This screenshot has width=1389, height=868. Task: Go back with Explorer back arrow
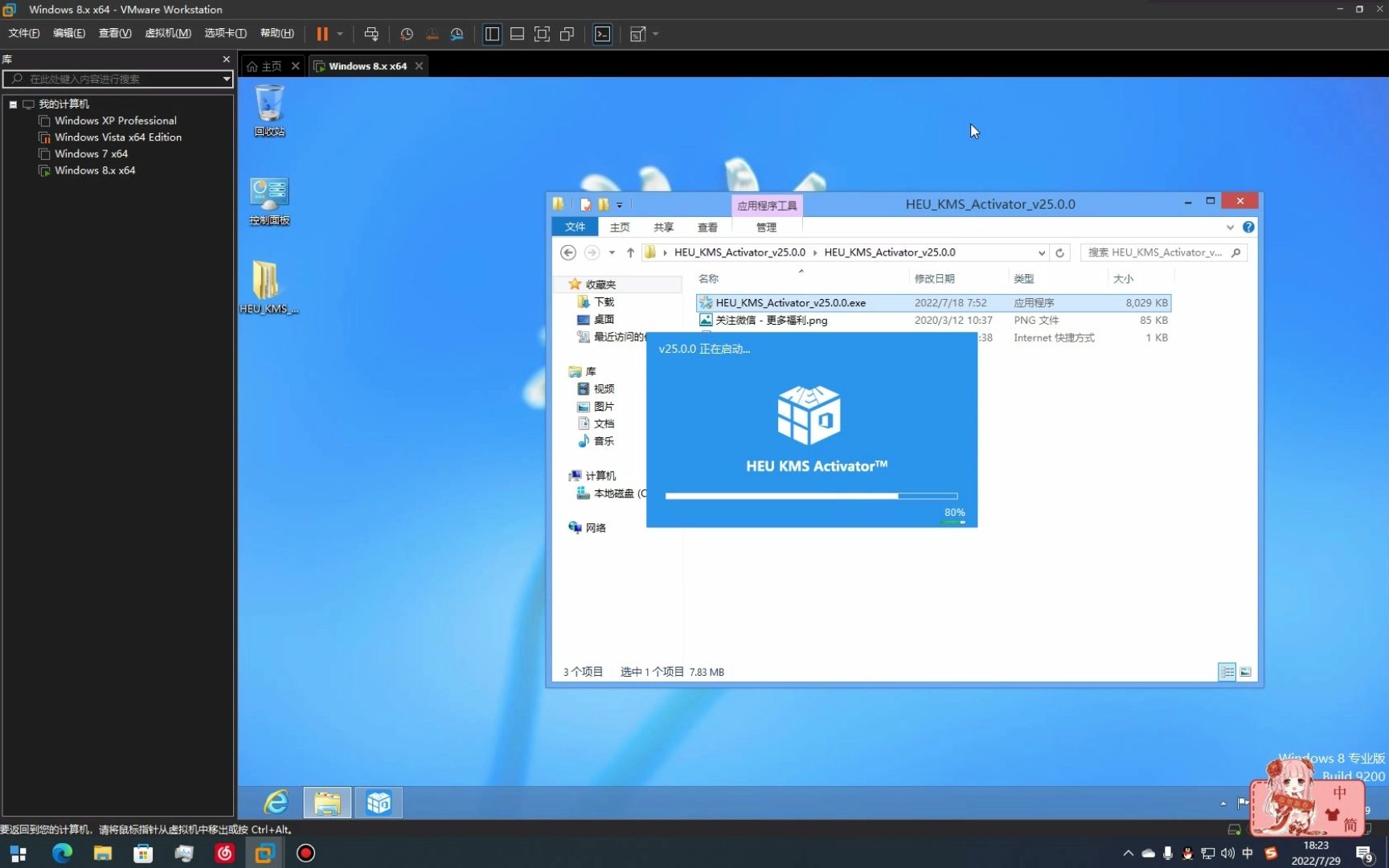click(568, 252)
